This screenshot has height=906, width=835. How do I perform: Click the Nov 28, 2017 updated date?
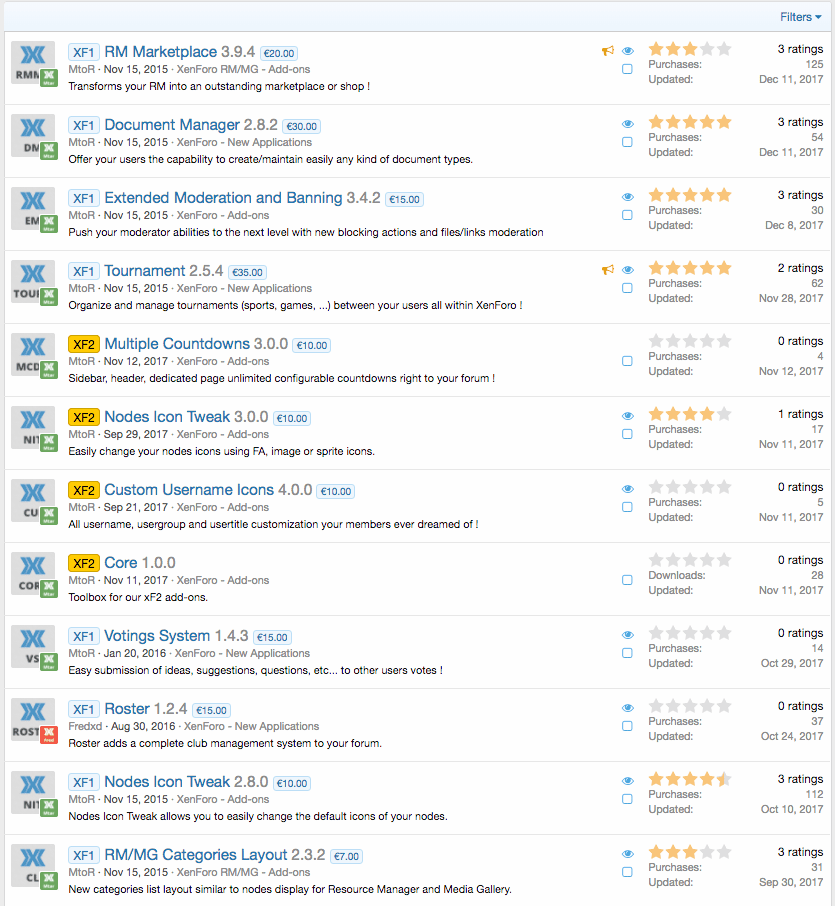[791, 298]
